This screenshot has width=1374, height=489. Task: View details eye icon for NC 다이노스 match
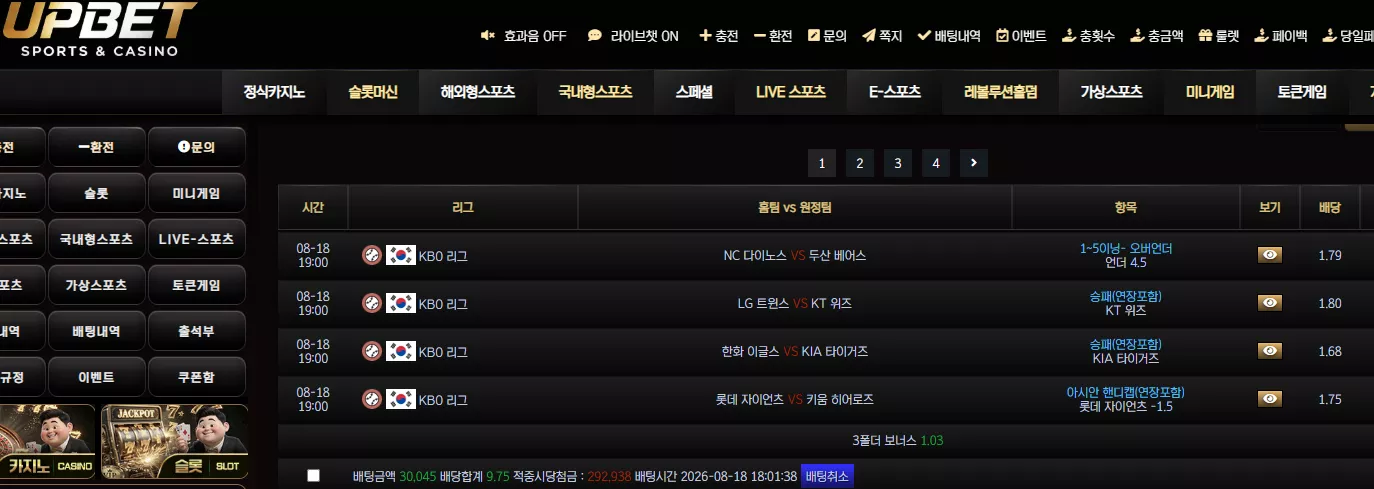pos(1269,255)
